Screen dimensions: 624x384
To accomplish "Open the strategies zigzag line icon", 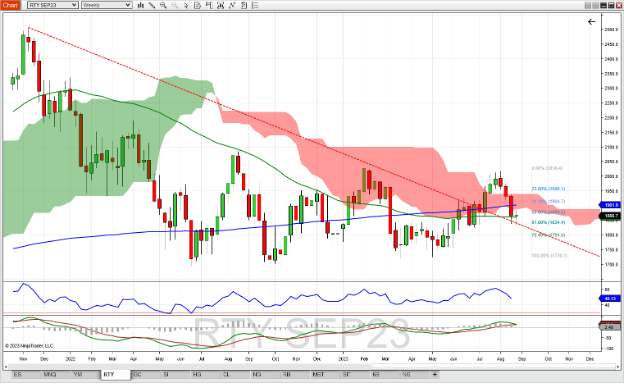I will point(232,5).
